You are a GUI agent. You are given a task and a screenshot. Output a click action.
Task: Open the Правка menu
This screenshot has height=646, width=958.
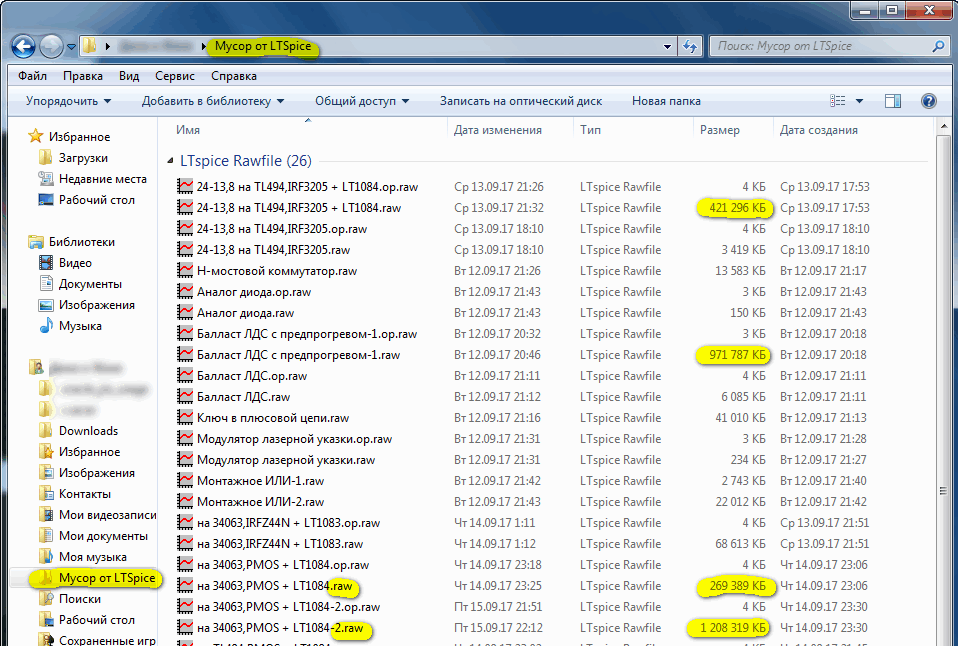[82, 76]
